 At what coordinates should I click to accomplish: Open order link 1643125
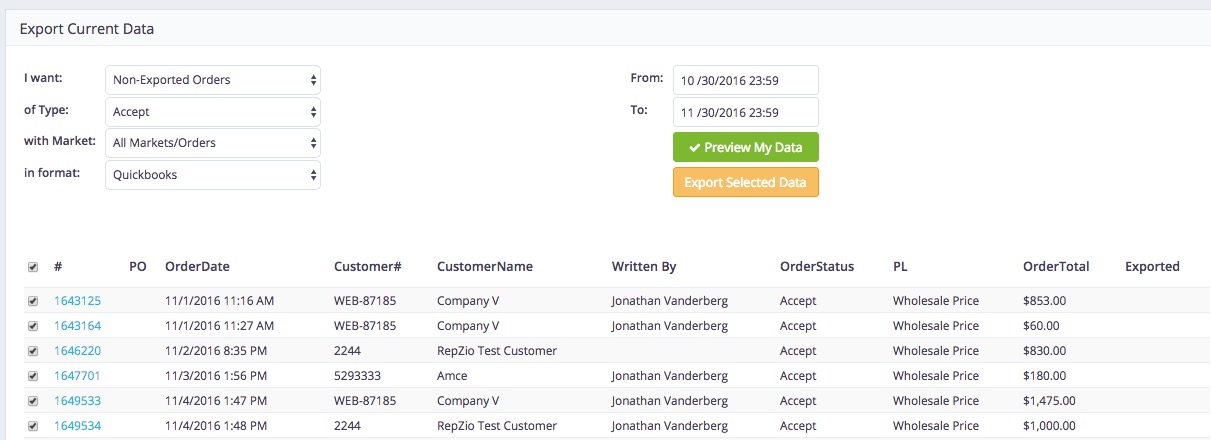point(77,301)
